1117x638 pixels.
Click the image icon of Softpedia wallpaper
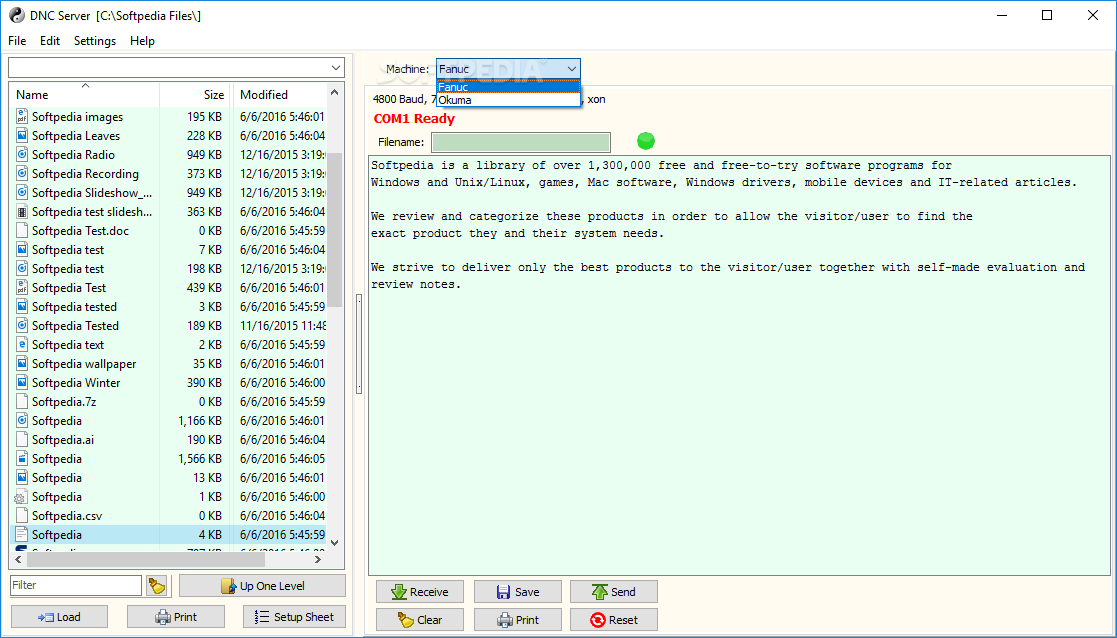pos(21,364)
